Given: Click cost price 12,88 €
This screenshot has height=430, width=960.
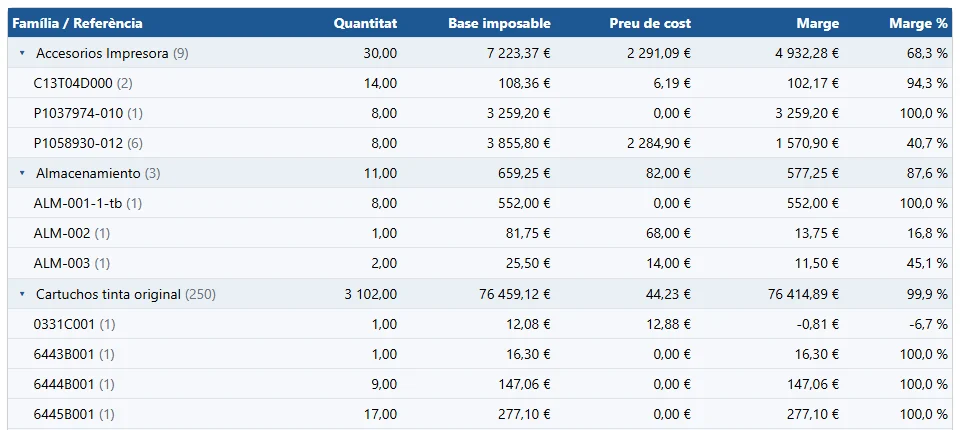Looking at the screenshot, I should (x=669, y=324).
